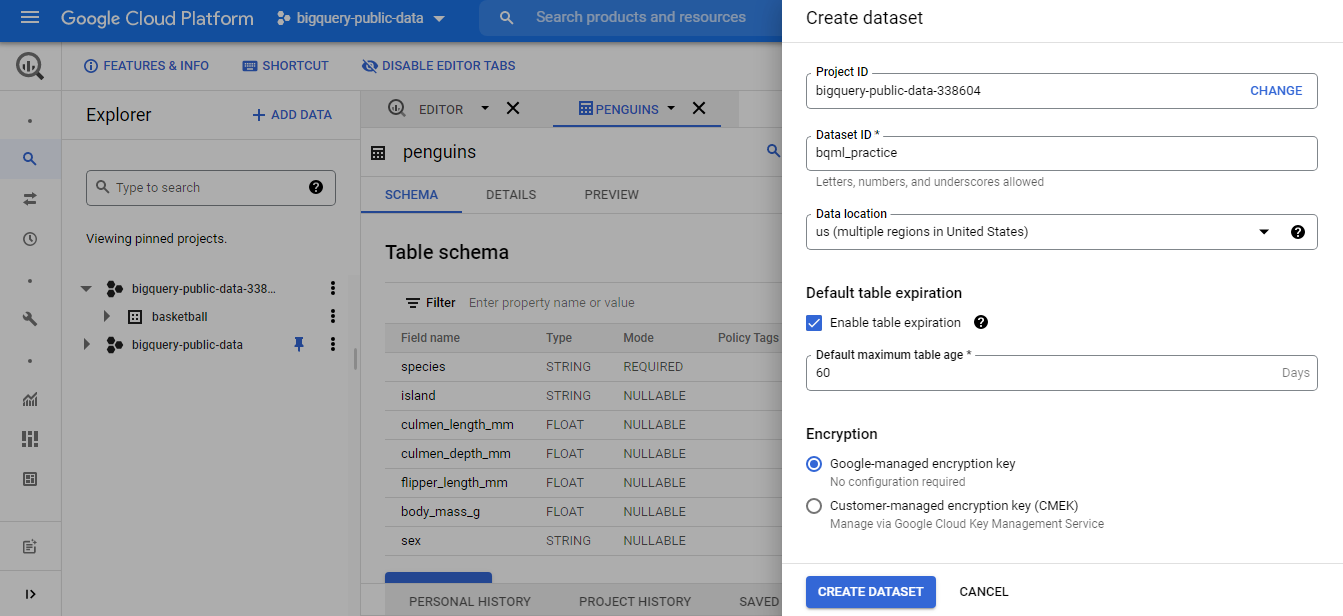Switch to the SCHEMA tab
The image size is (1343, 616).
pos(411,195)
